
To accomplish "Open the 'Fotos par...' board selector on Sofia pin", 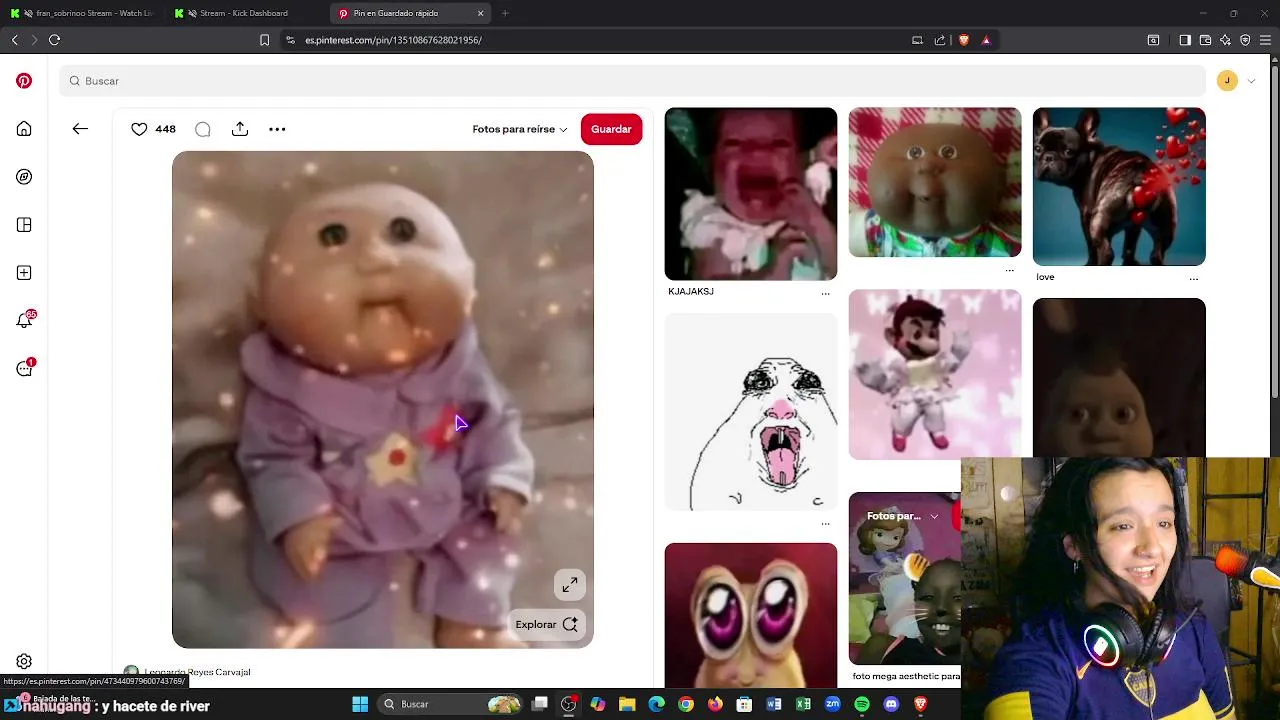I will click(903, 516).
